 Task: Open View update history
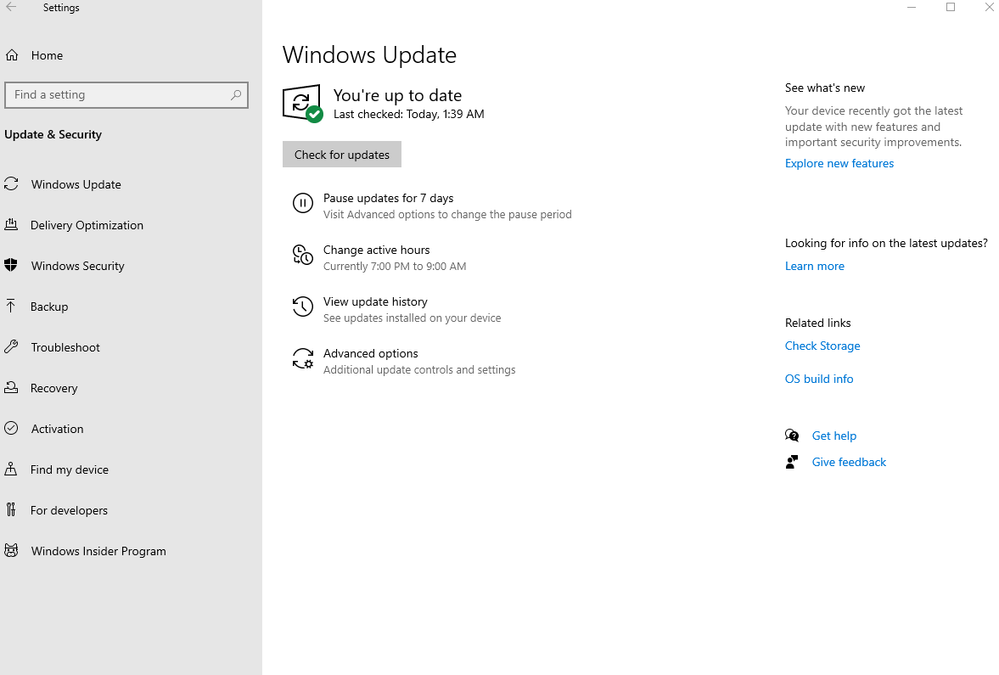point(375,301)
